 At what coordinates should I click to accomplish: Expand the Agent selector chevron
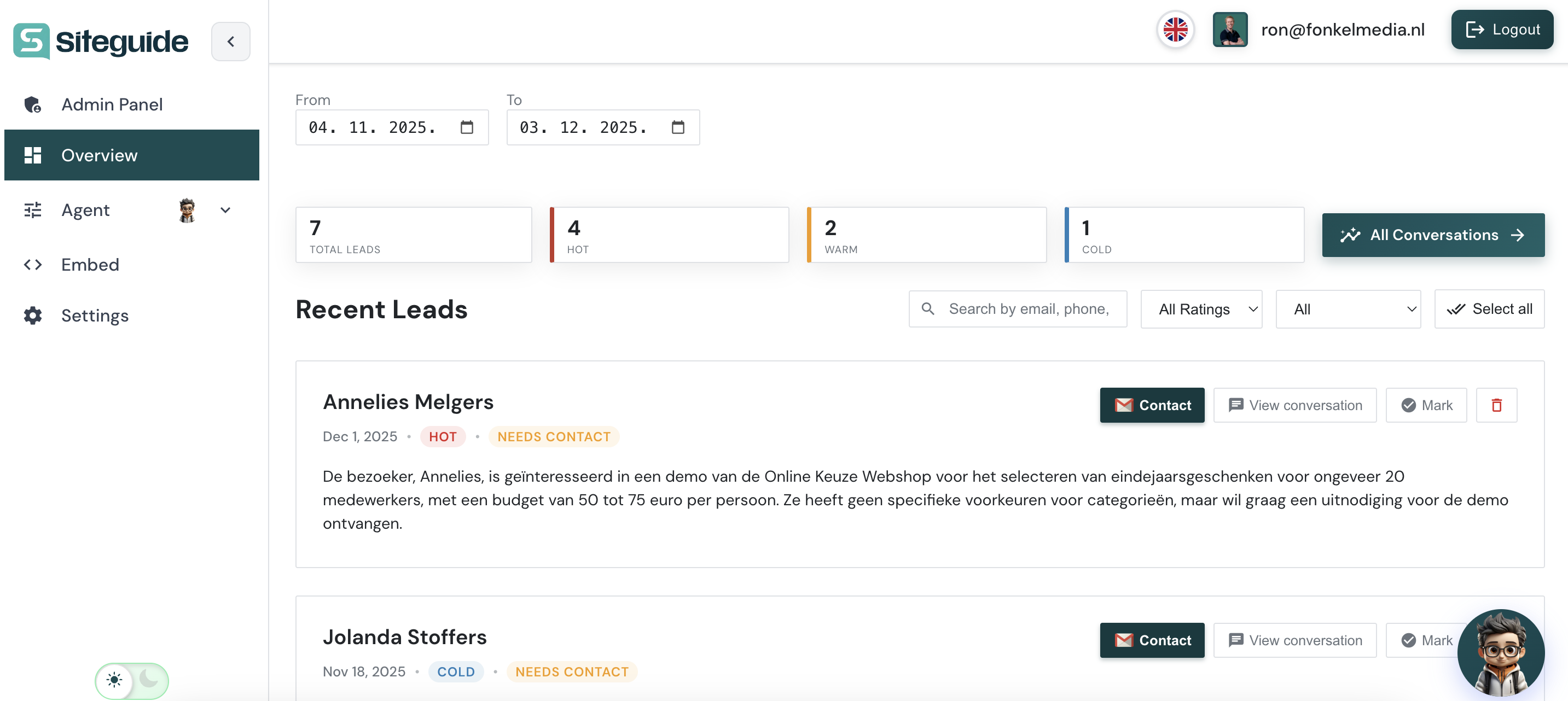[x=225, y=210]
